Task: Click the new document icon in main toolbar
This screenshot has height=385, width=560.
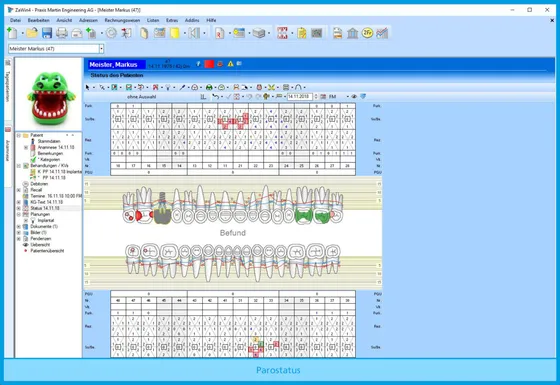Action: click(x=12, y=33)
